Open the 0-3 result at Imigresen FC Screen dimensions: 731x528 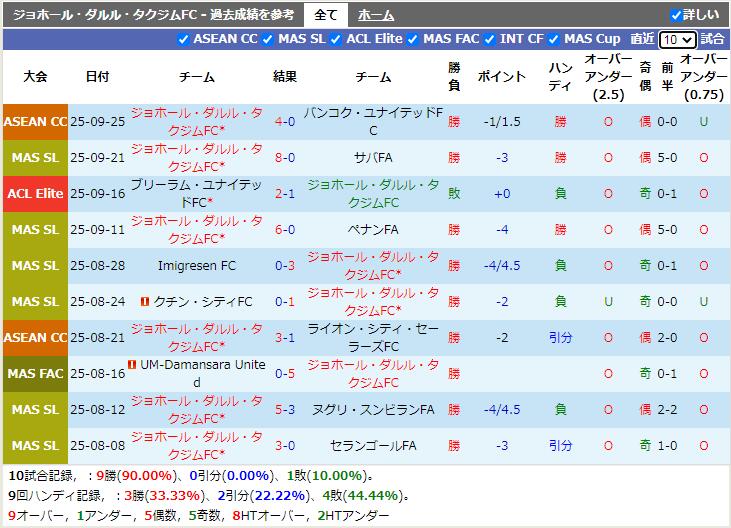click(x=285, y=266)
